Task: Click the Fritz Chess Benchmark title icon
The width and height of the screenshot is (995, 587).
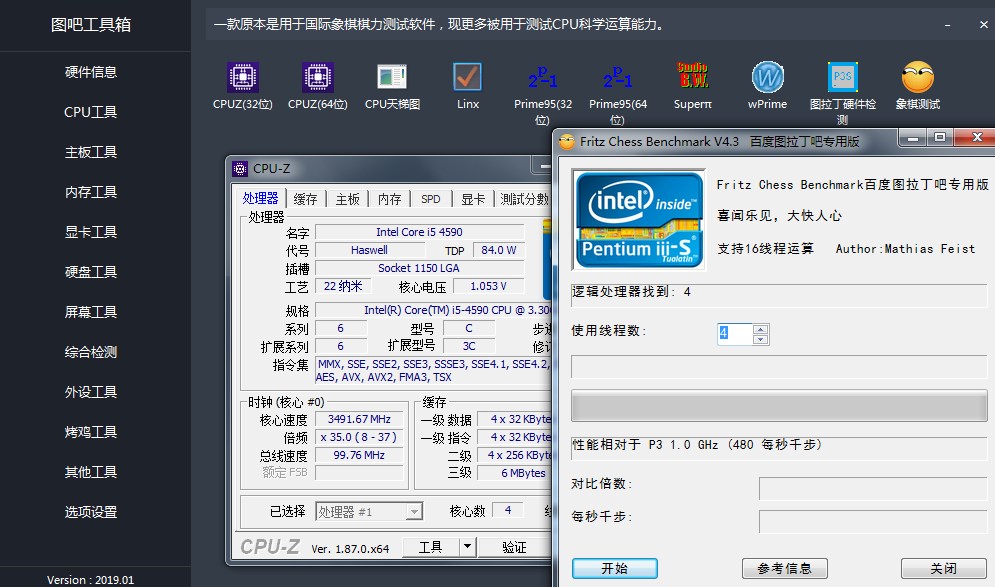Action: point(566,142)
